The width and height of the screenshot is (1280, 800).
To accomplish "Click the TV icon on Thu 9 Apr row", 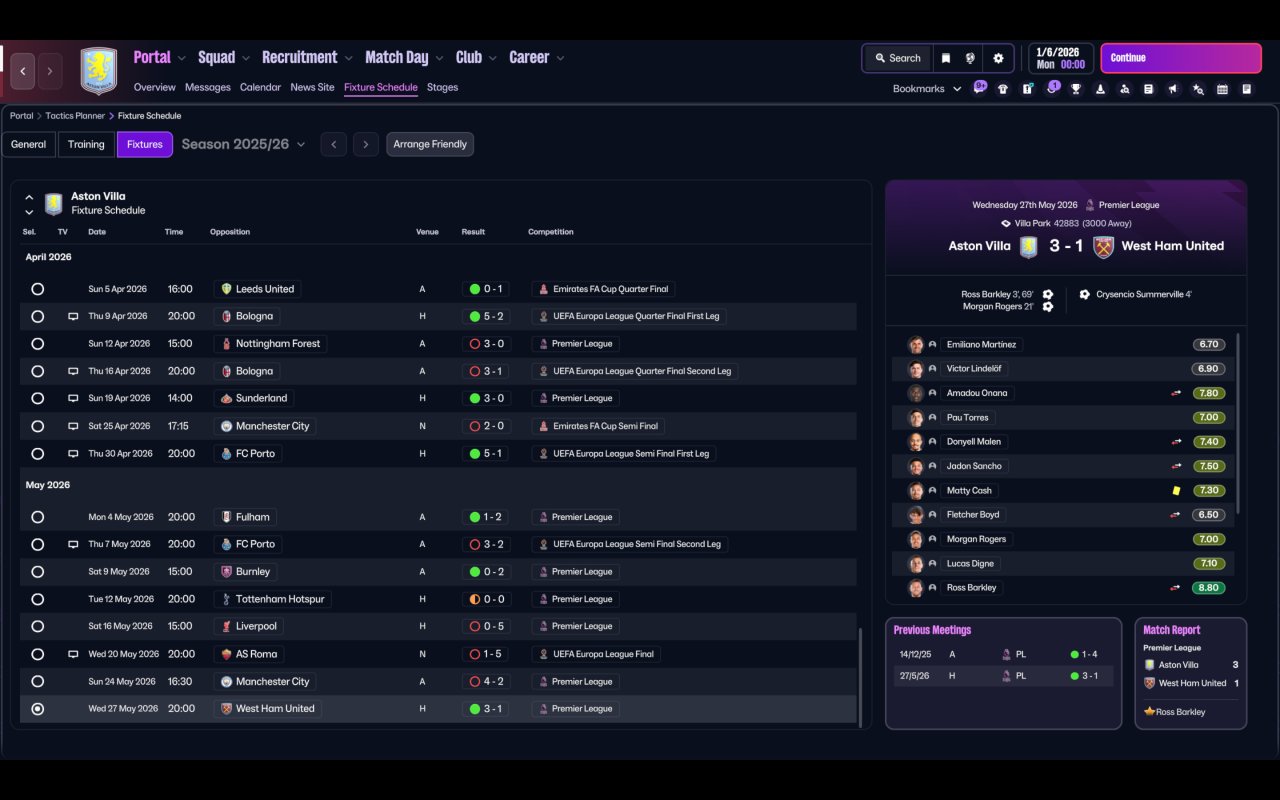I will [x=73, y=316].
